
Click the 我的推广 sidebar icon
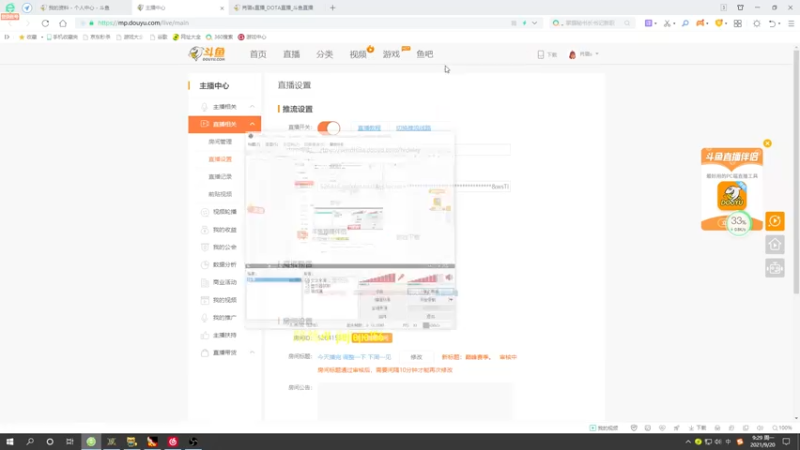[x=205, y=317]
